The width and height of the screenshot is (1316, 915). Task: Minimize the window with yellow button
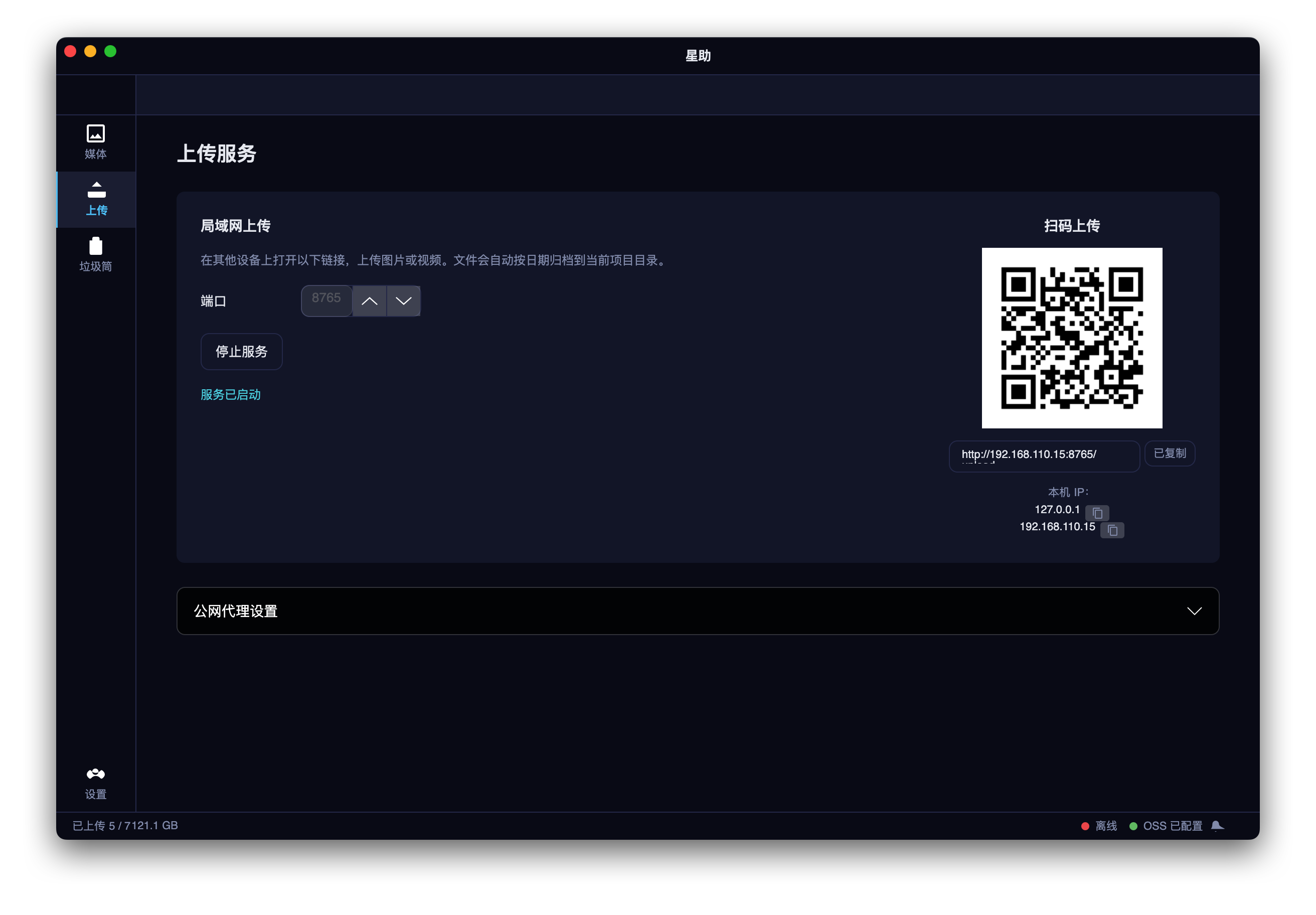91,52
